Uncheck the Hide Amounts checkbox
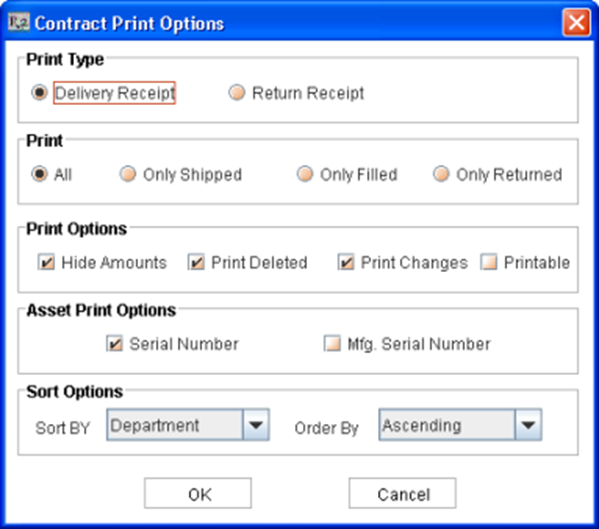The image size is (599, 529). [46, 262]
